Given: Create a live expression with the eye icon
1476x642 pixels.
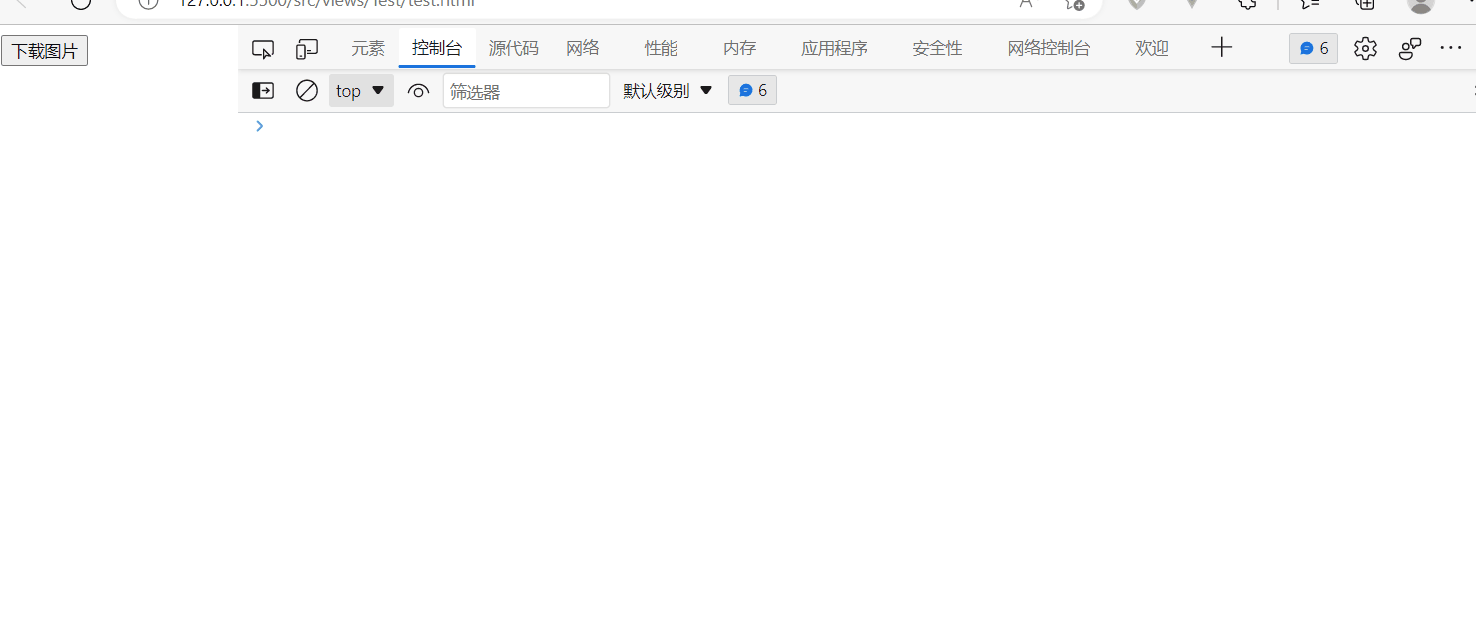Looking at the screenshot, I should 418,90.
